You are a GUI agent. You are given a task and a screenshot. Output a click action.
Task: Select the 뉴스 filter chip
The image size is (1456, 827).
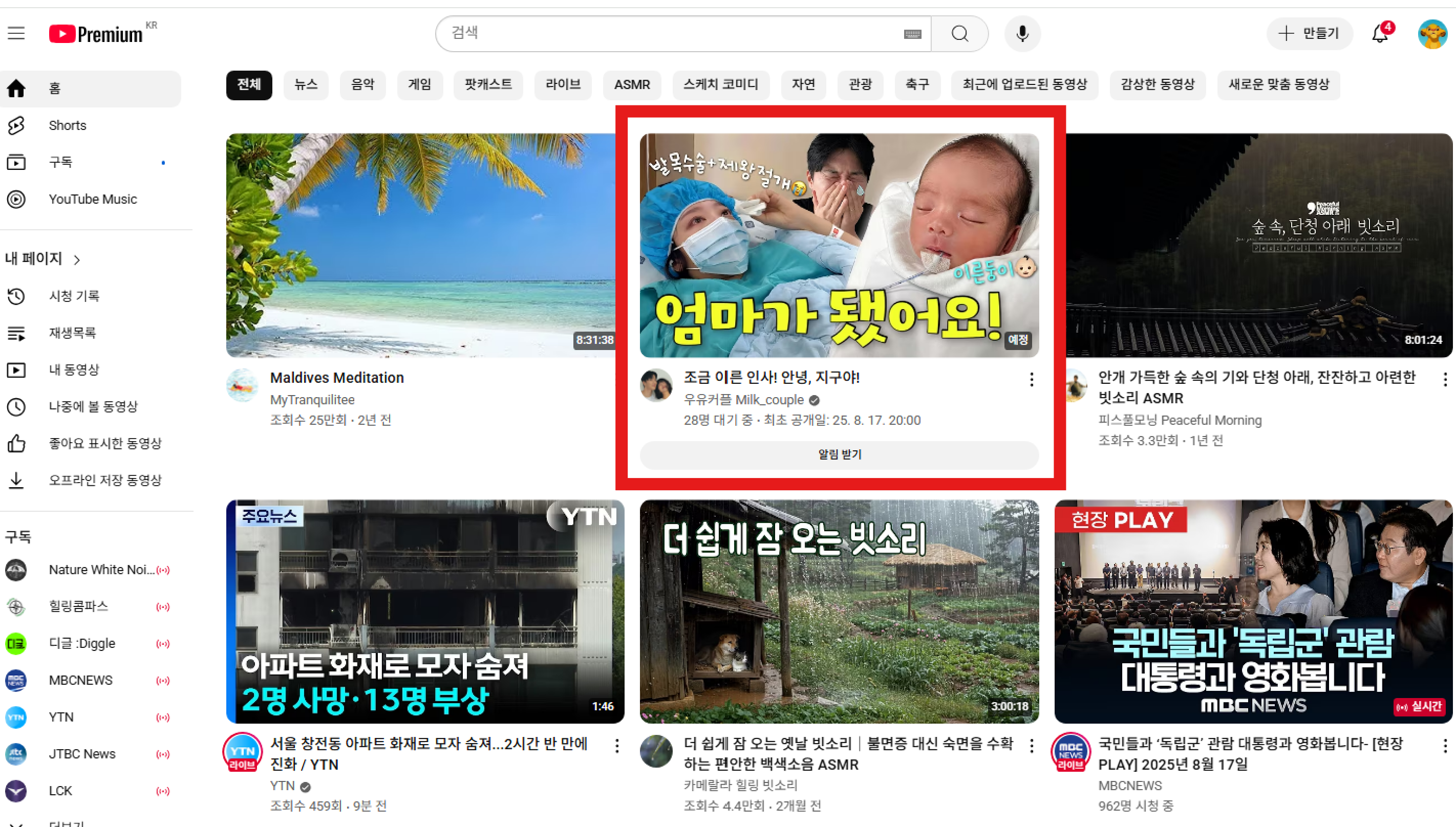pyautogui.click(x=306, y=84)
